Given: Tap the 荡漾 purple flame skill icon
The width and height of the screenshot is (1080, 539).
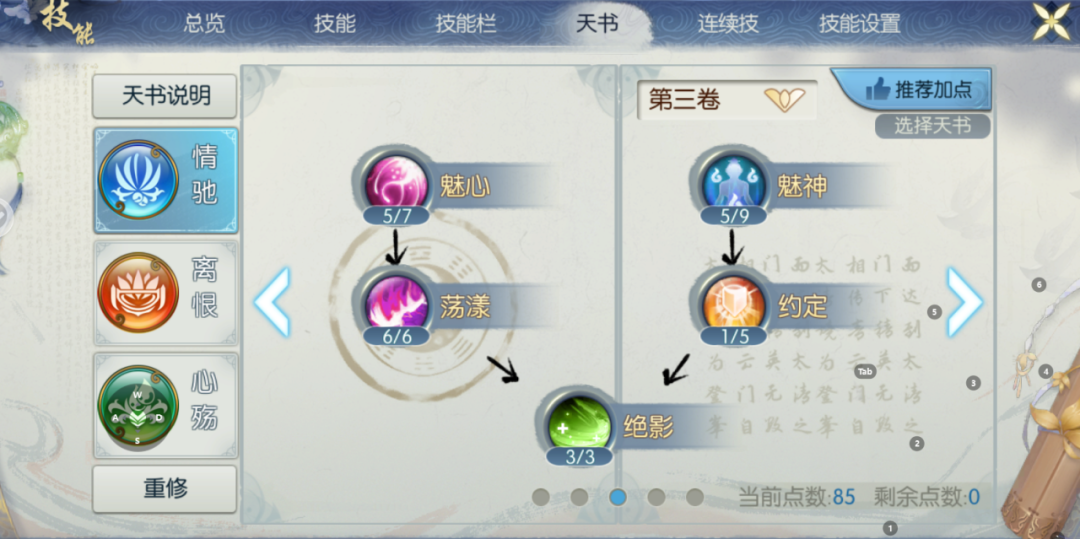Looking at the screenshot, I should [x=396, y=305].
